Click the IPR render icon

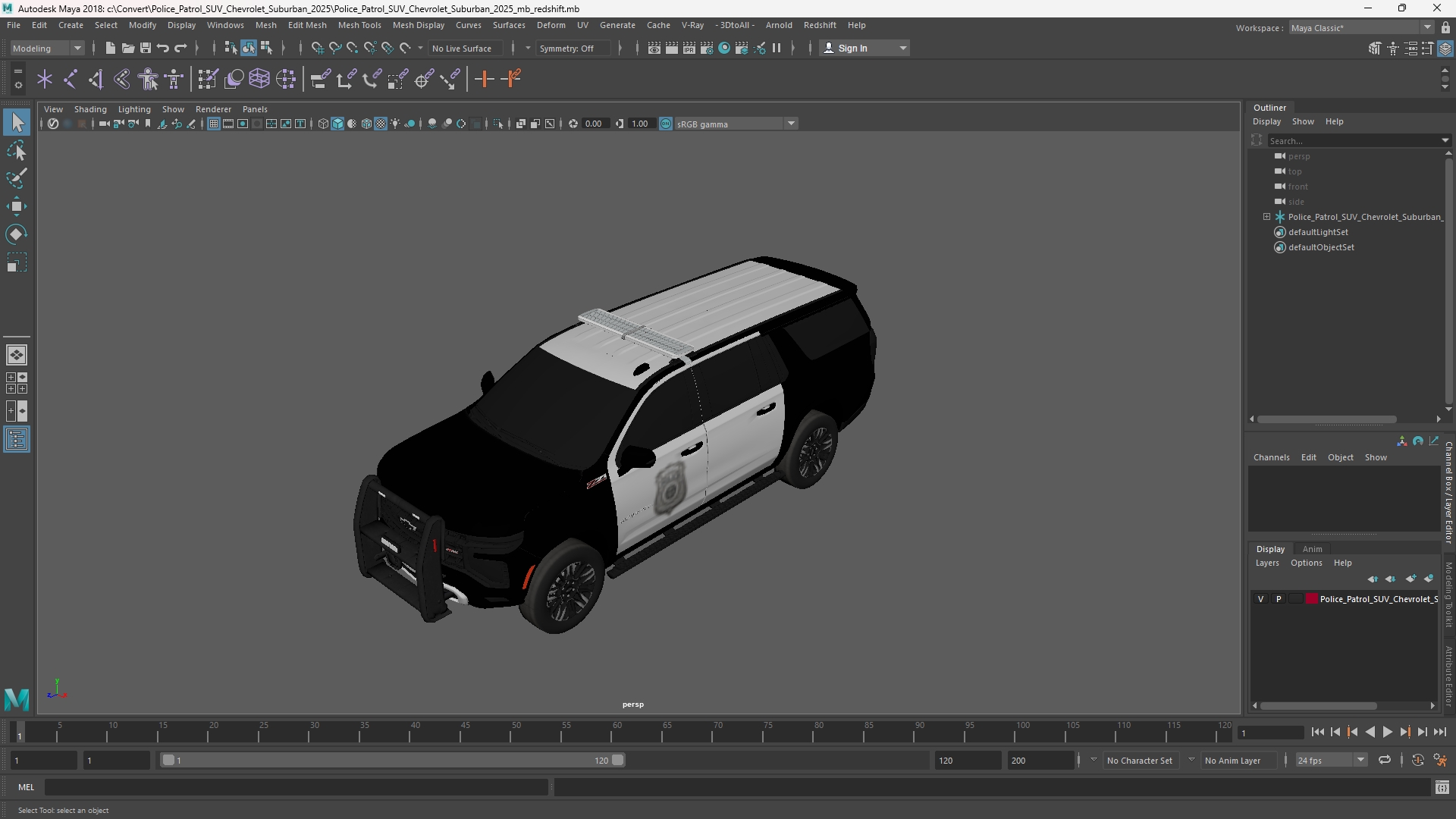(x=689, y=48)
